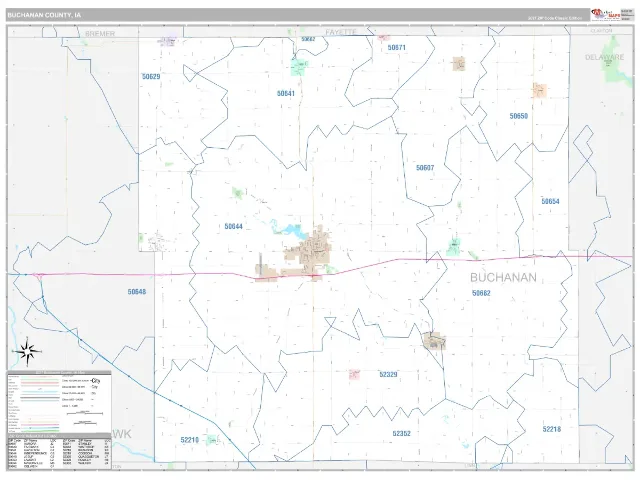Click the compass rose icon
Screen dimensions: 640x480
(x=27, y=351)
